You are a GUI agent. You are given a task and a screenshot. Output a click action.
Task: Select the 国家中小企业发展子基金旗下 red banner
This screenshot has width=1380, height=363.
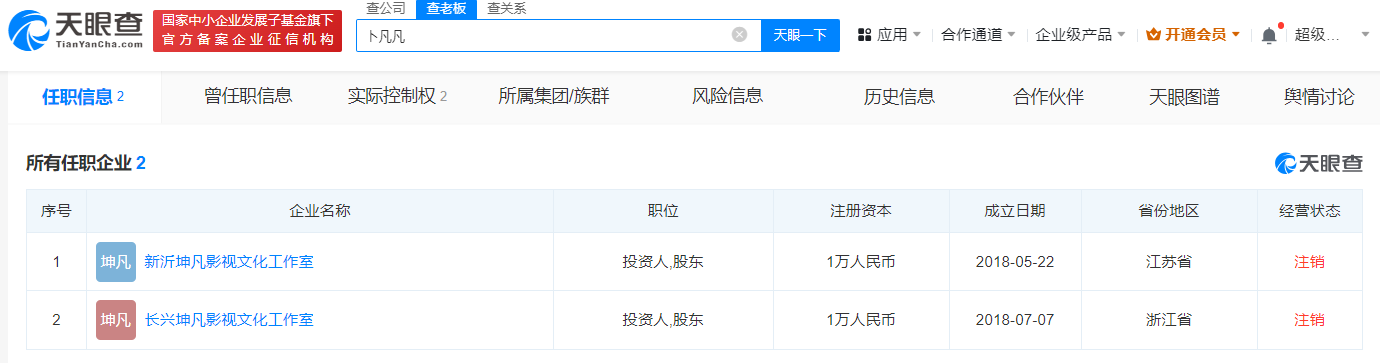pos(247,31)
